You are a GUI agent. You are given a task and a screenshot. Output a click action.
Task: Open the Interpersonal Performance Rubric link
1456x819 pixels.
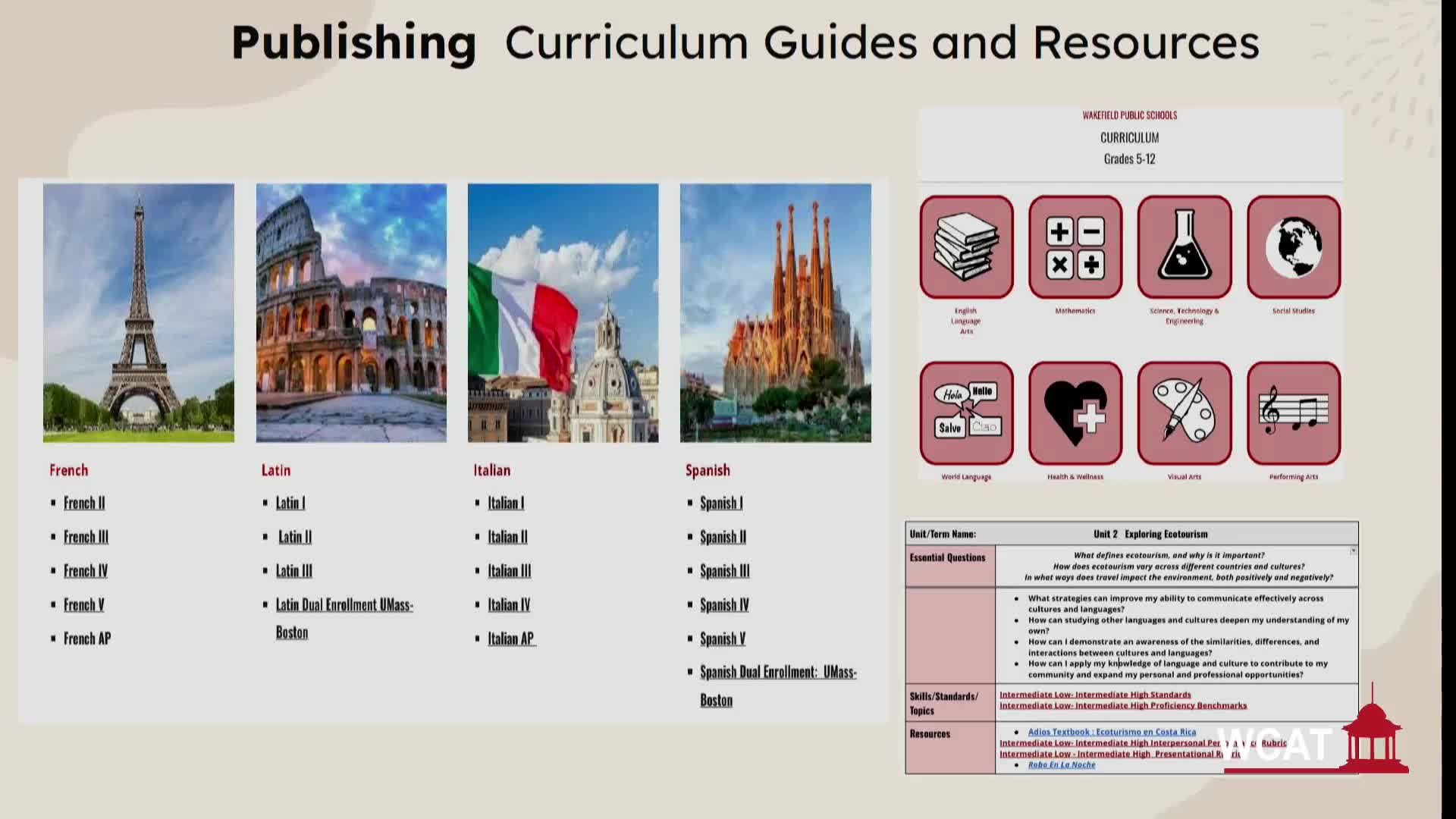pos(1143,743)
